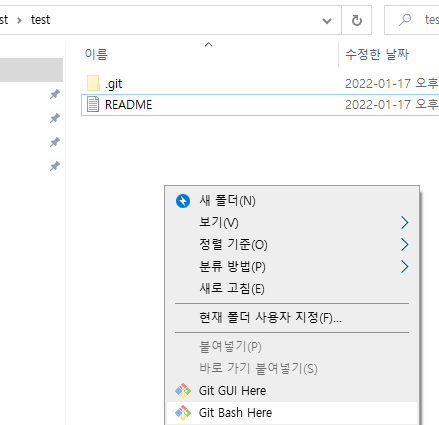Click the sort direction arrow above the name column
The image size is (439, 425).
[x=208, y=44]
